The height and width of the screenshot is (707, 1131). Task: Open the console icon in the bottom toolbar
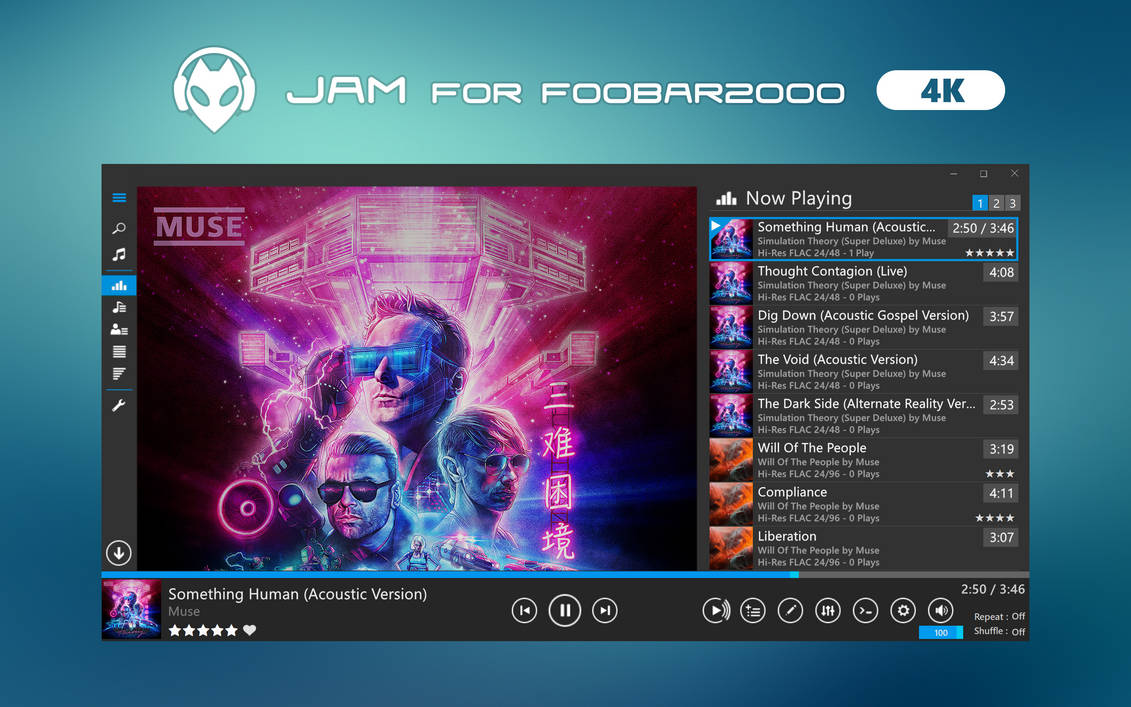[865, 610]
